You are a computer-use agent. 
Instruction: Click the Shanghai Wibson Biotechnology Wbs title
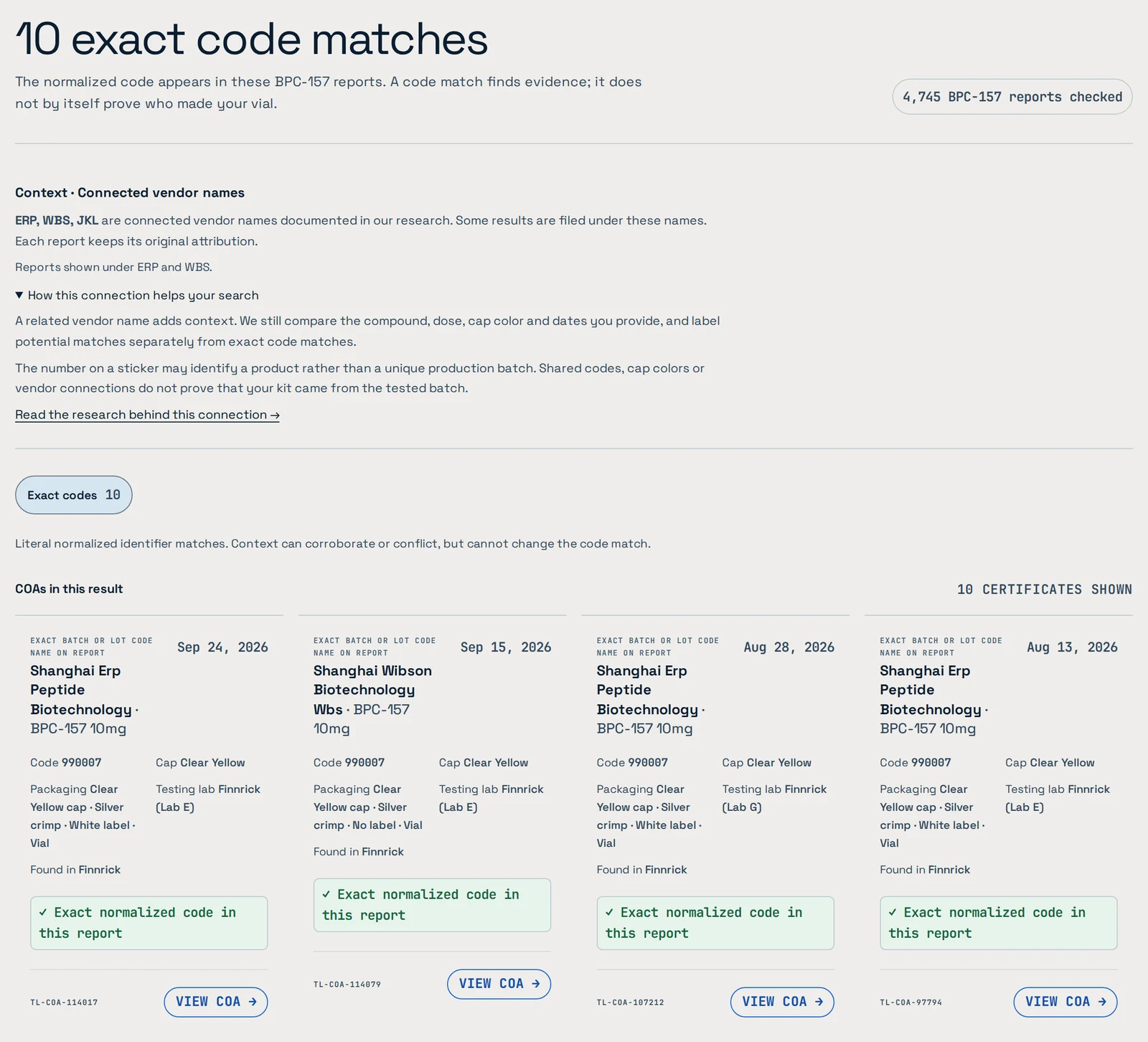click(372, 690)
